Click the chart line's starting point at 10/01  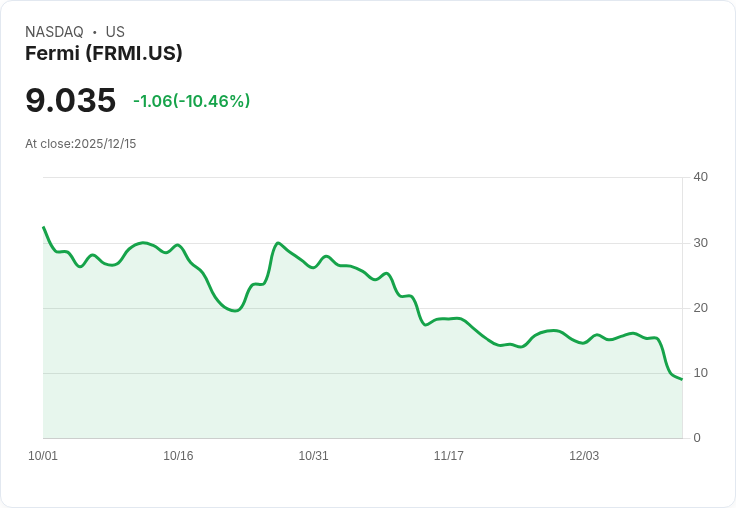(x=43, y=228)
